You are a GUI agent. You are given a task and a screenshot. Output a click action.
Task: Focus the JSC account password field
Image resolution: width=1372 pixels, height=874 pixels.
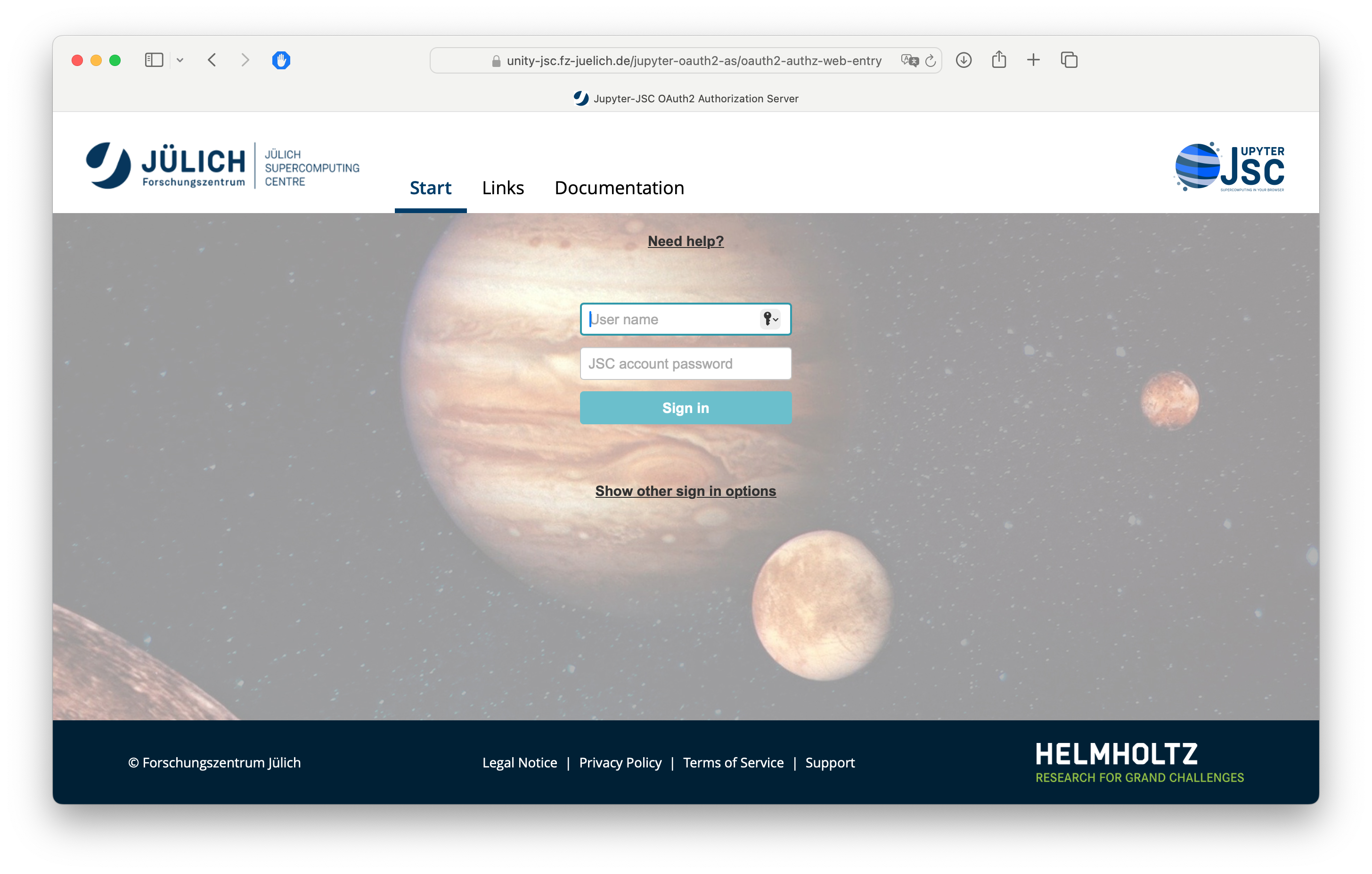(686, 364)
